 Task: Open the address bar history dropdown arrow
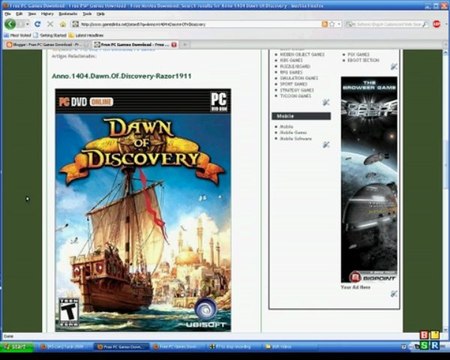click(339, 24)
